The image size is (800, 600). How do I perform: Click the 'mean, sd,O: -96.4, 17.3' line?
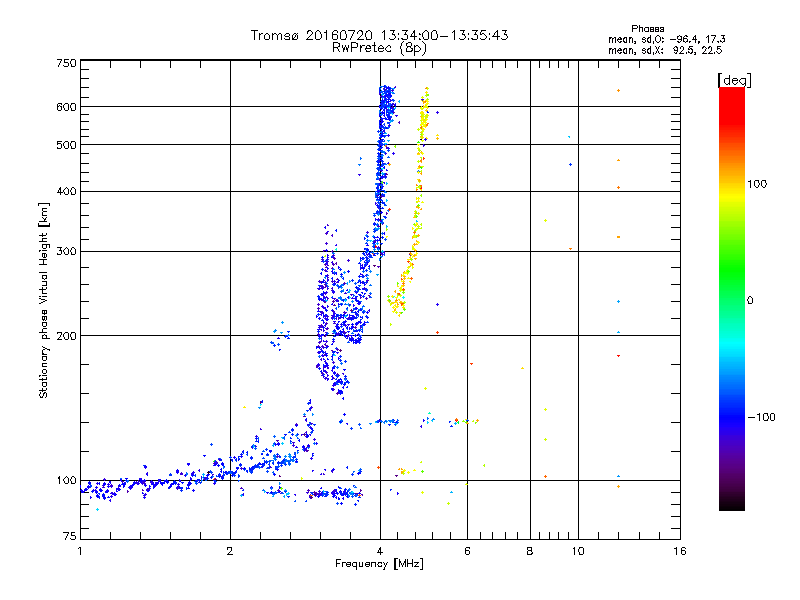click(x=666, y=39)
